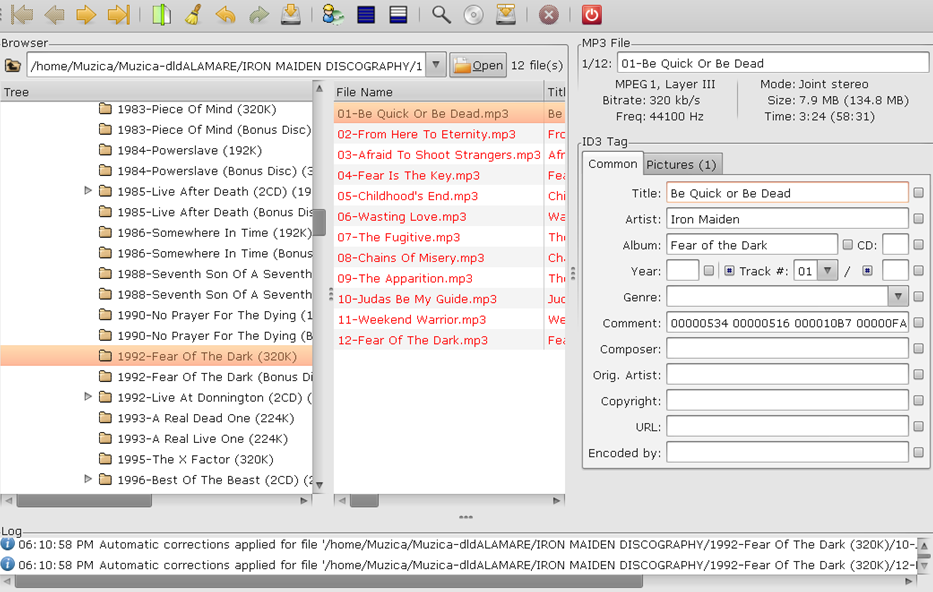Screen dimensions: 933x592
Task: Switch to the Pictures (1) tab
Action: tap(682, 164)
